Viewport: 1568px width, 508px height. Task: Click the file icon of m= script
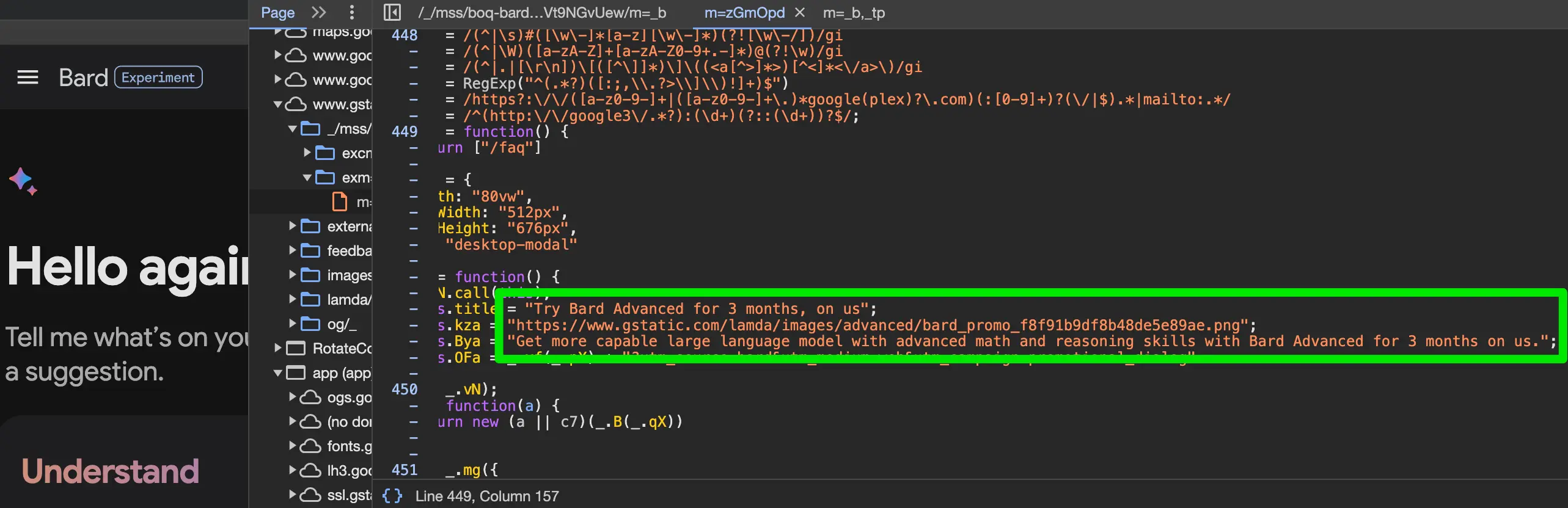(x=340, y=201)
